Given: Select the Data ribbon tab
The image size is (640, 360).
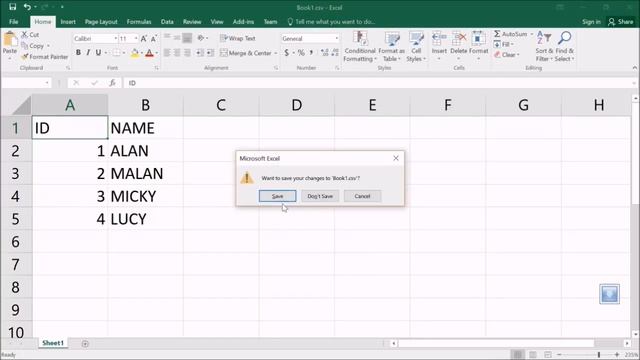Looking at the screenshot, I should pyautogui.click(x=167, y=22).
